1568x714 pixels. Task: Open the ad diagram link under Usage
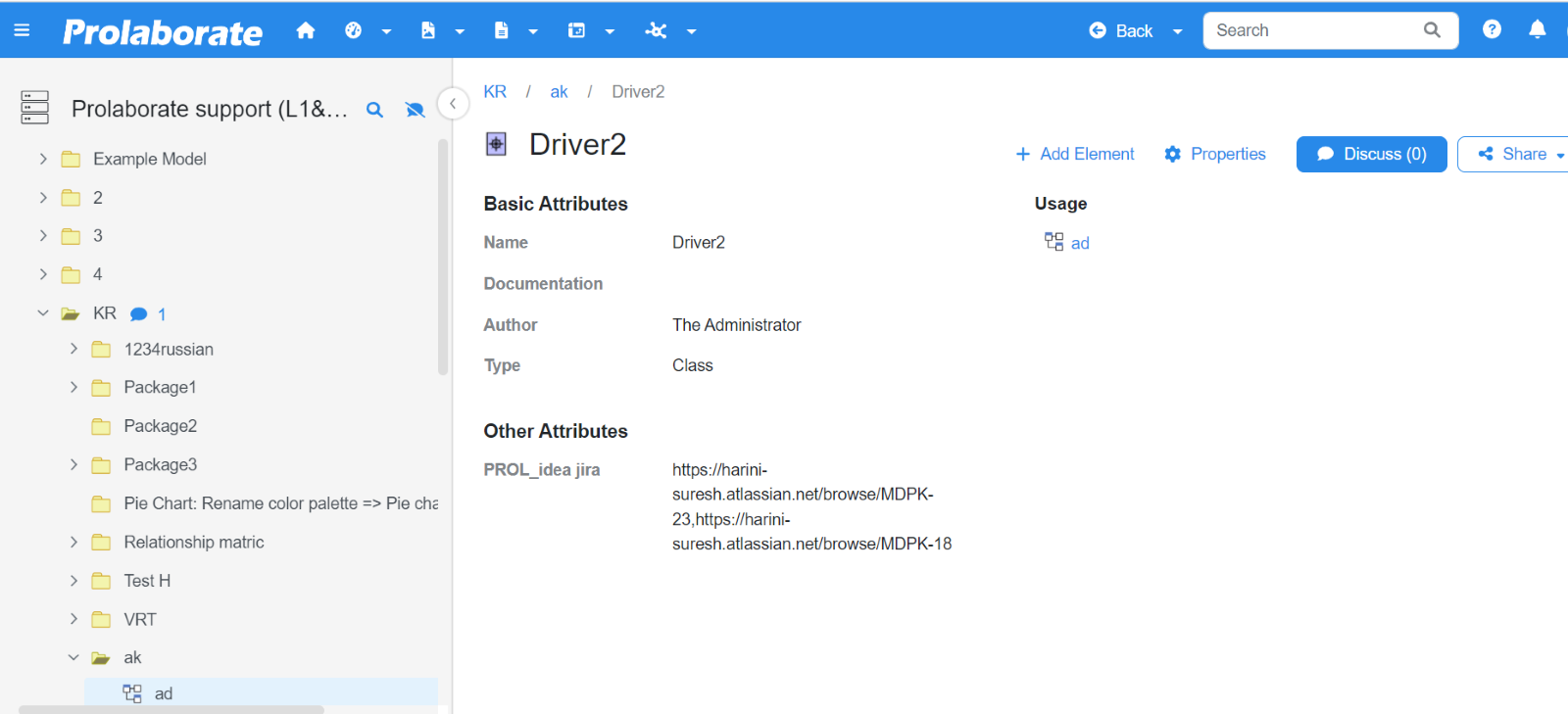(1080, 243)
